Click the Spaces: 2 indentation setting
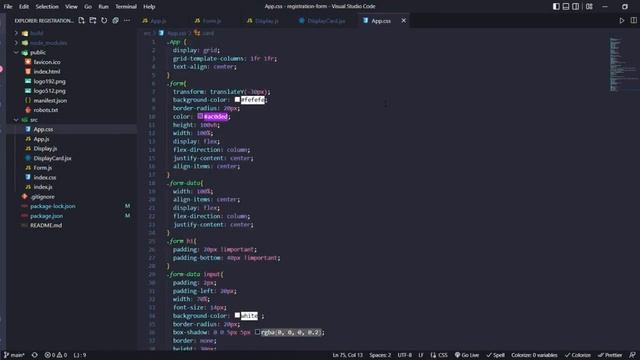The image size is (640, 360). (380, 355)
